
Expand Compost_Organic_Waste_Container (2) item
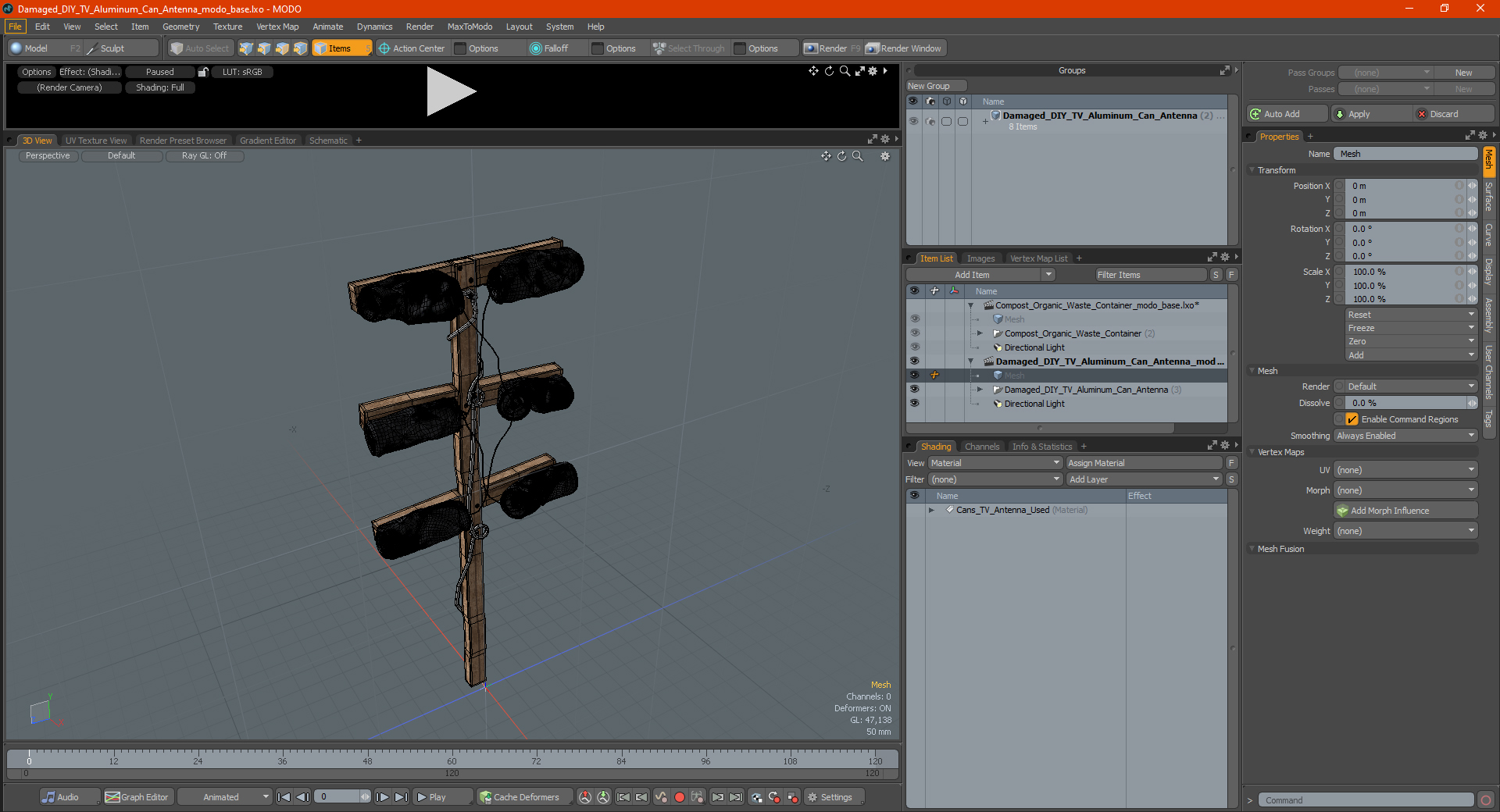pyautogui.click(x=980, y=333)
